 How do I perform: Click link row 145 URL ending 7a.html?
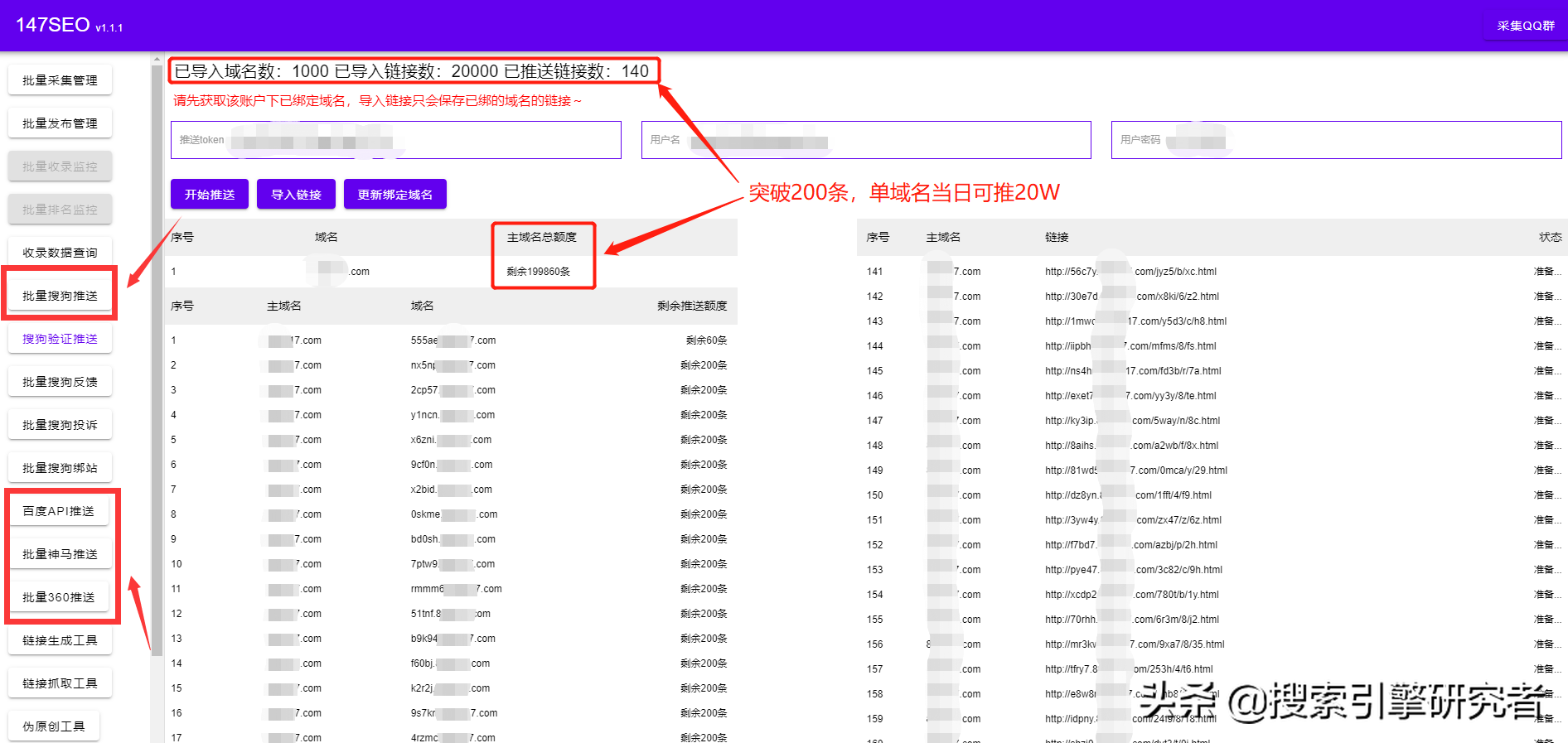click(x=1133, y=371)
